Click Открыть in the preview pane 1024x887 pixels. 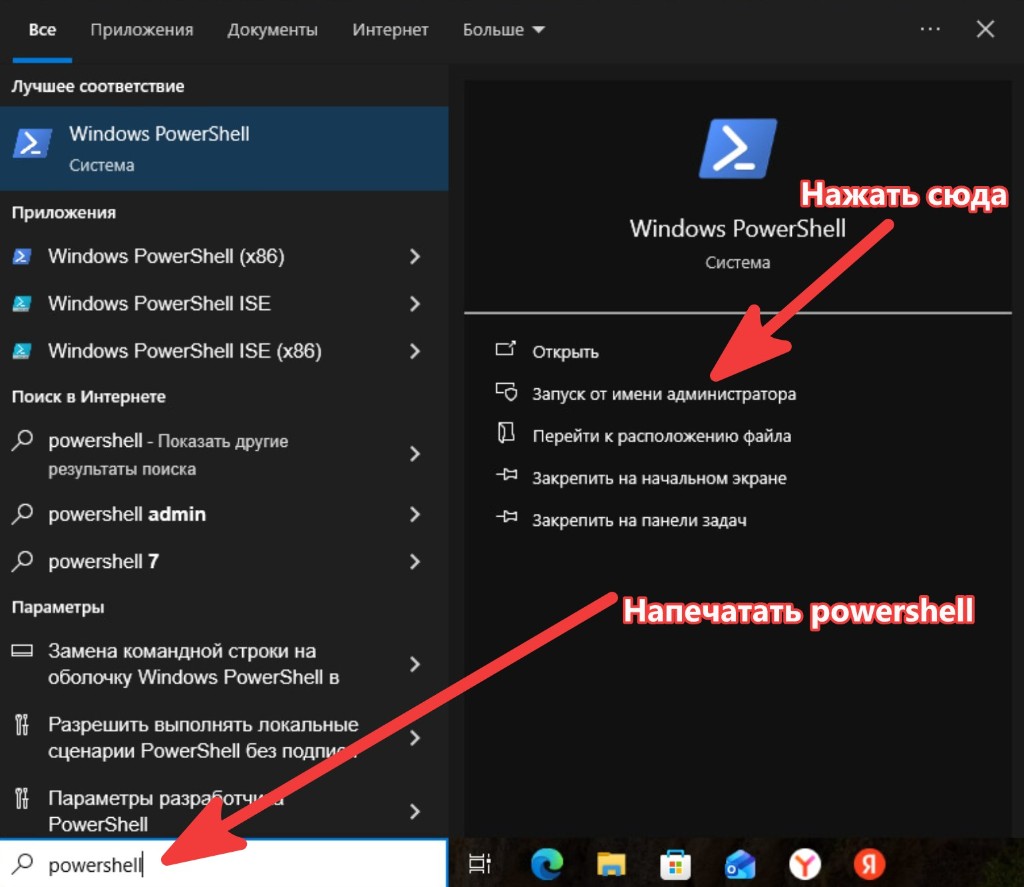566,352
